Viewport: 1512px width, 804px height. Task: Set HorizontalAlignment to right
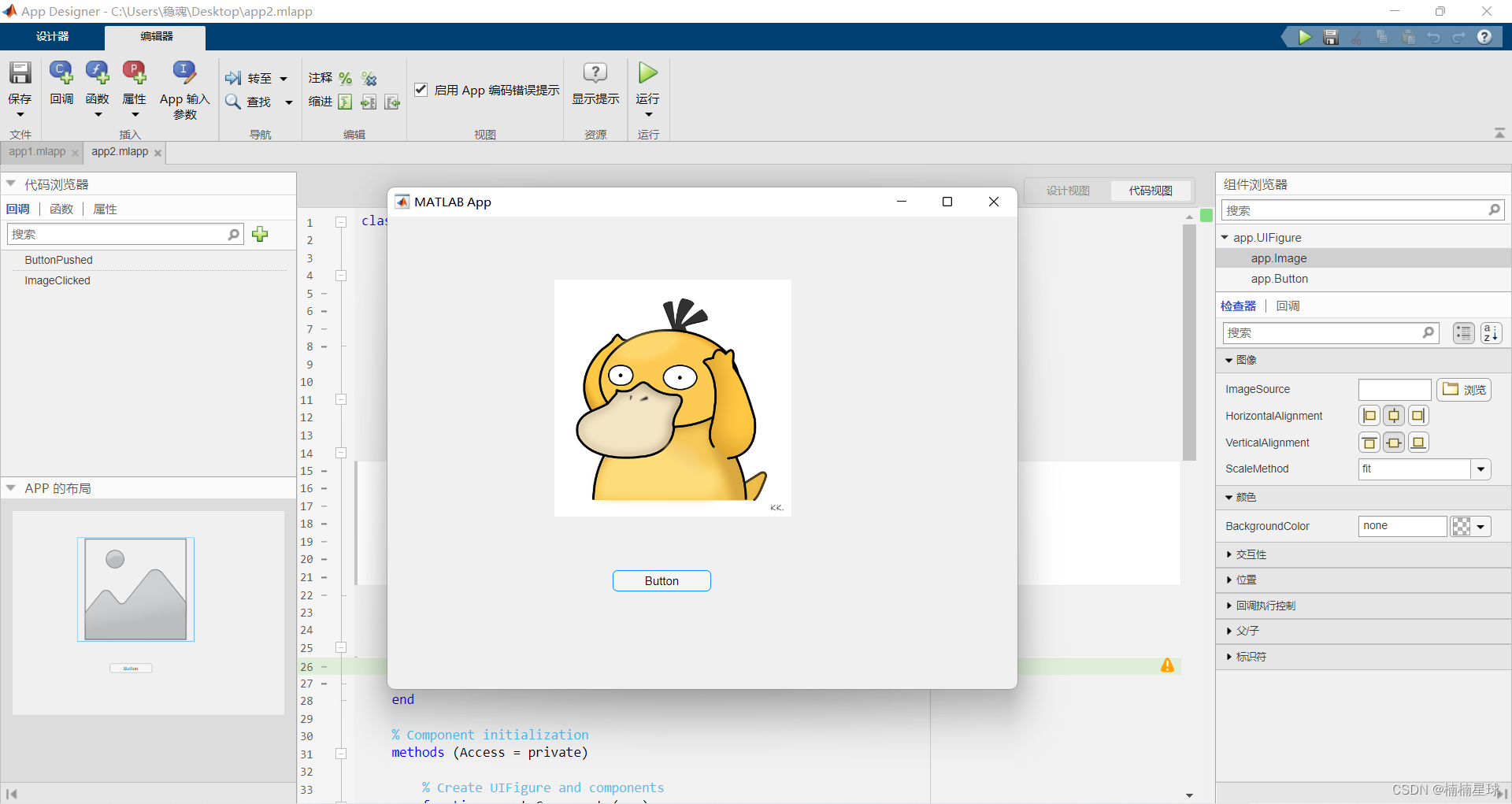click(1418, 416)
